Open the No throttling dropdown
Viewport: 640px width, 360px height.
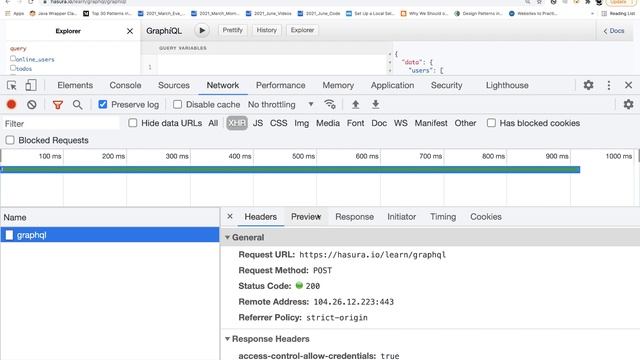click(x=281, y=104)
